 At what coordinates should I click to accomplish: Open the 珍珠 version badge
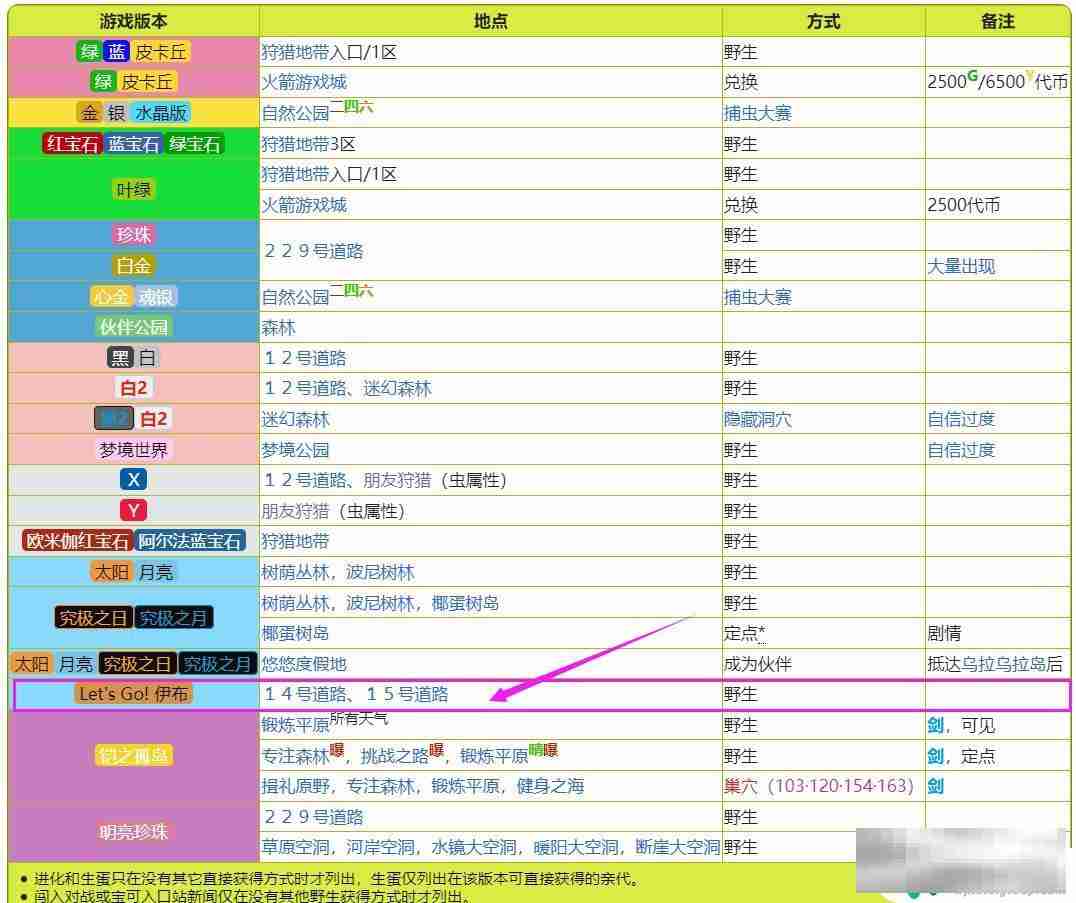[134, 235]
